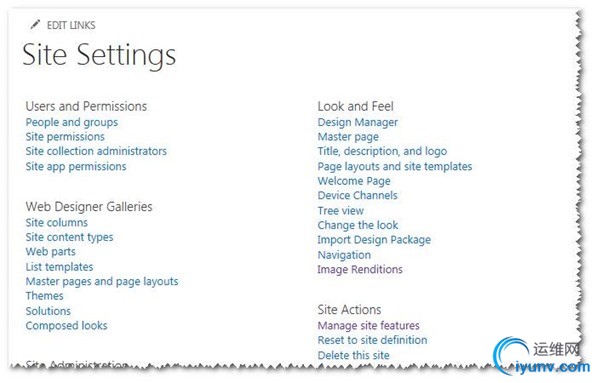The width and height of the screenshot is (596, 383).
Task: Select Change the look
Action: [x=358, y=225]
